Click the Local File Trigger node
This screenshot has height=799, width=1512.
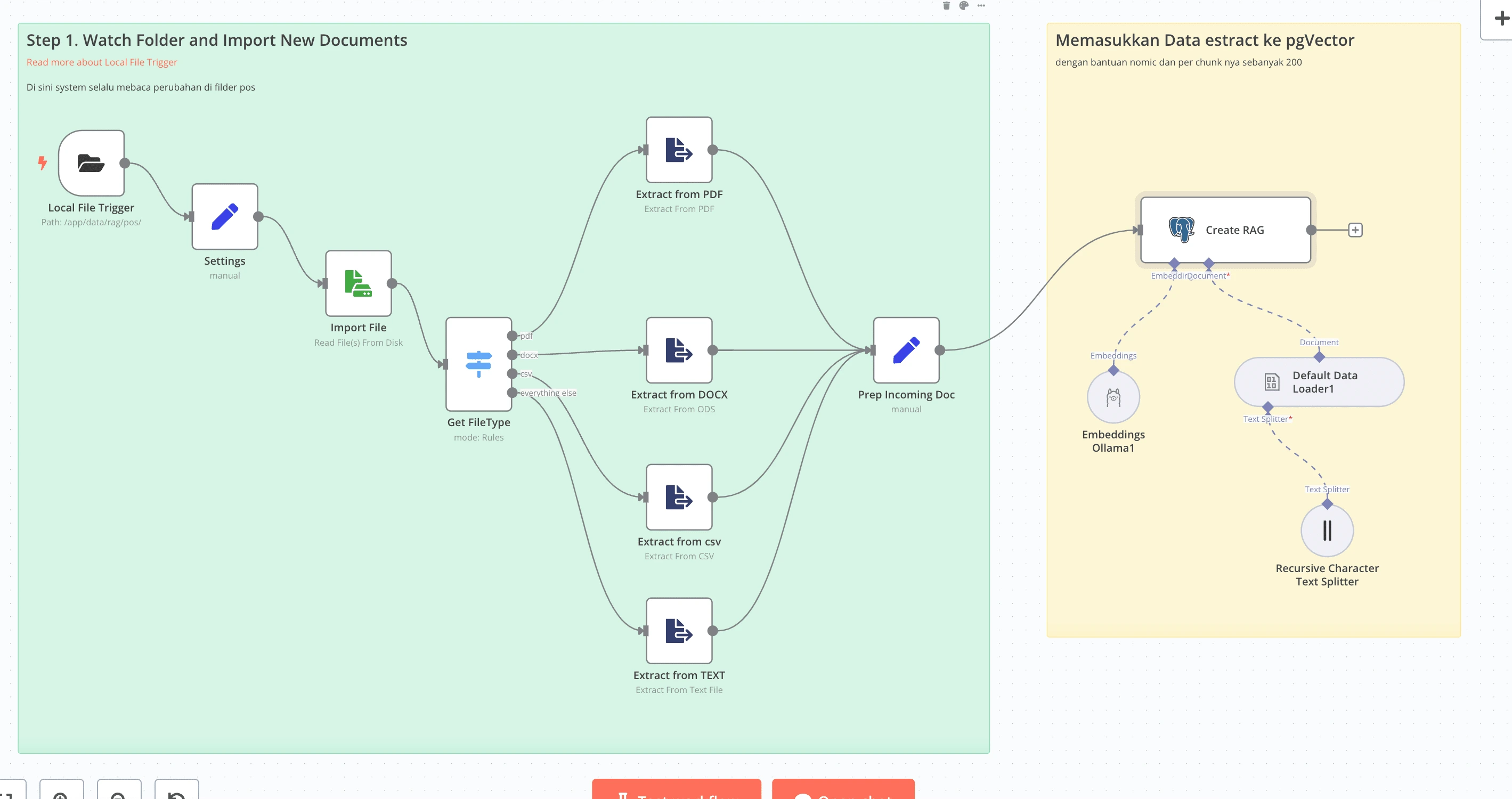pos(92,163)
